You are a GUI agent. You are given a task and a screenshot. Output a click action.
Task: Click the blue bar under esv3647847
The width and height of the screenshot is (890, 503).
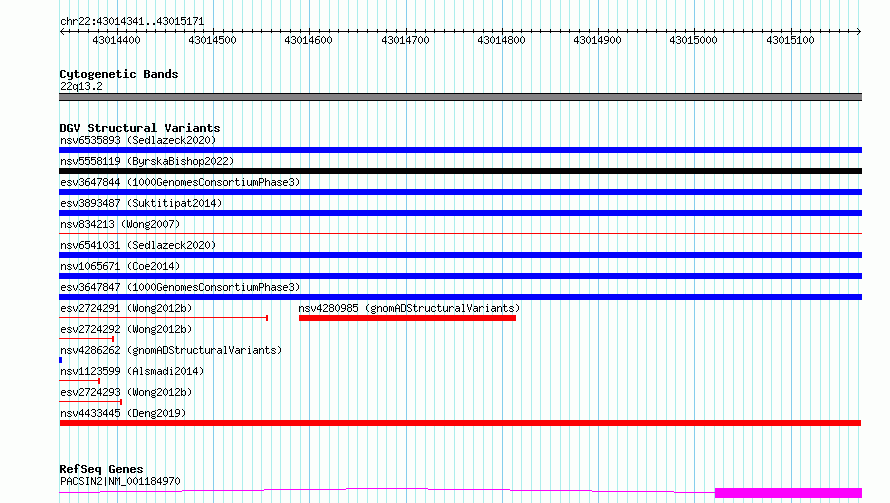460,297
